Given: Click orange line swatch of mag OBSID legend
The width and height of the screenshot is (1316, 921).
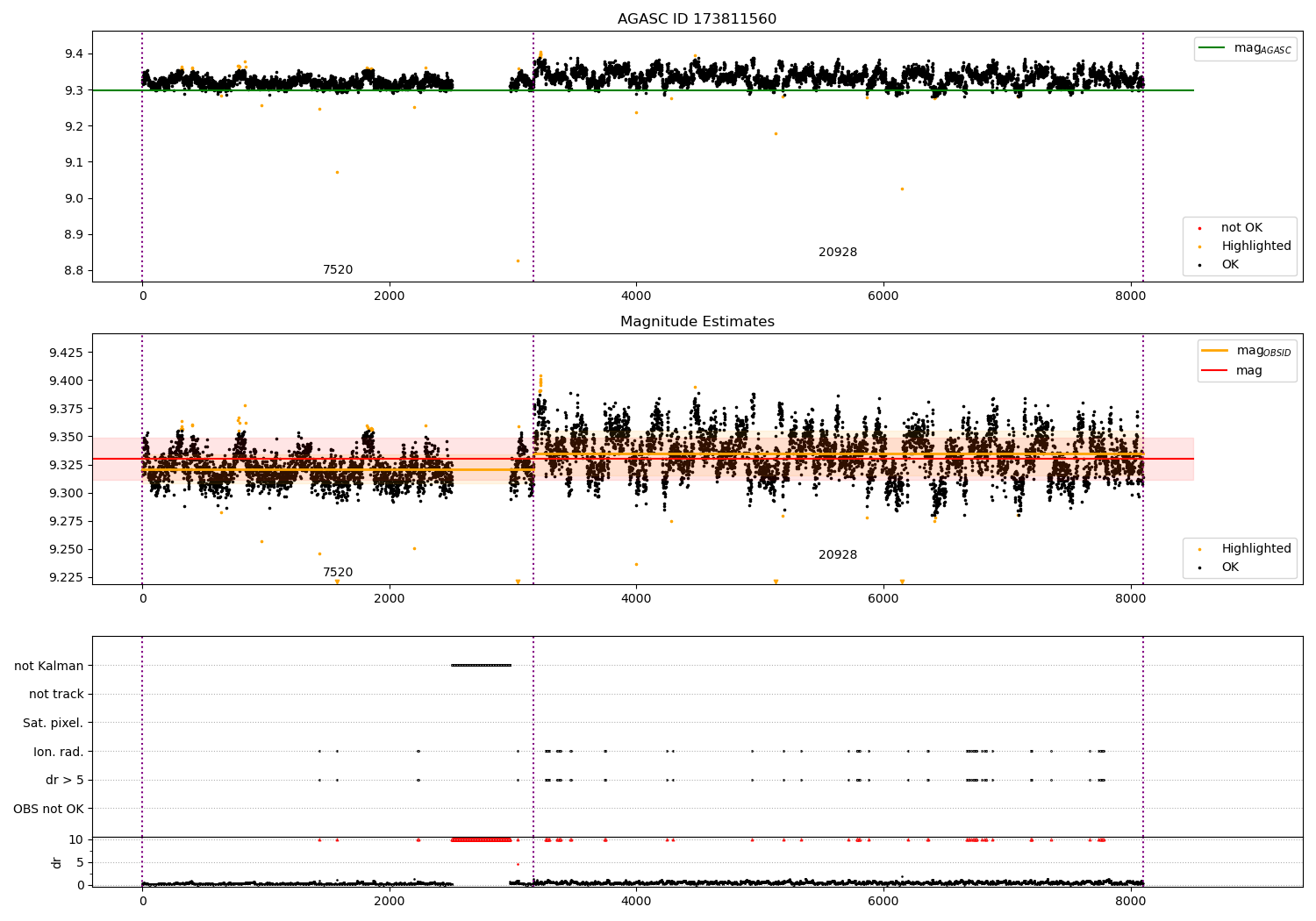Looking at the screenshot, I should (x=1215, y=351).
